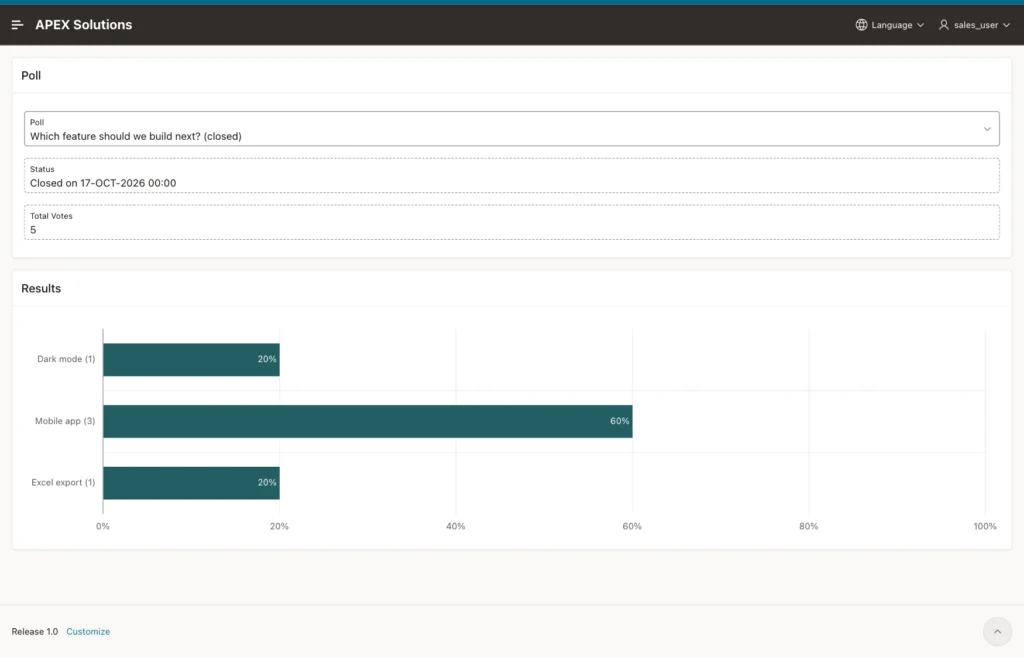Viewport: 1024px width, 658px height.
Task: Click the 80% x-axis label
Action: (x=808, y=526)
